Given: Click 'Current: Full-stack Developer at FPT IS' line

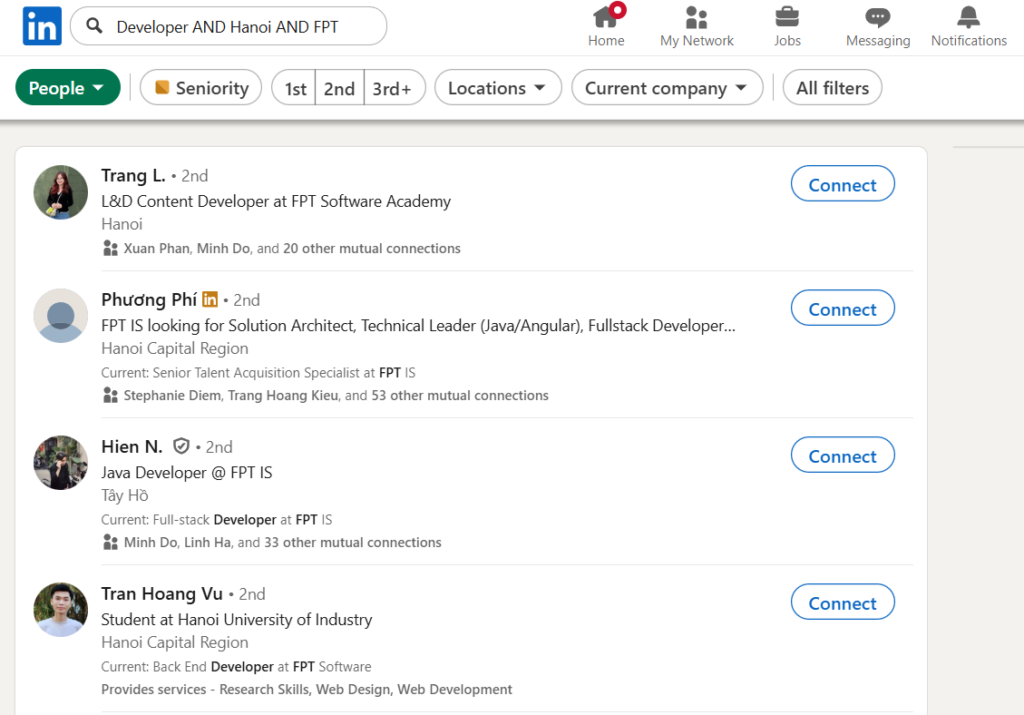Looking at the screenshot, I should pos(216,519).
